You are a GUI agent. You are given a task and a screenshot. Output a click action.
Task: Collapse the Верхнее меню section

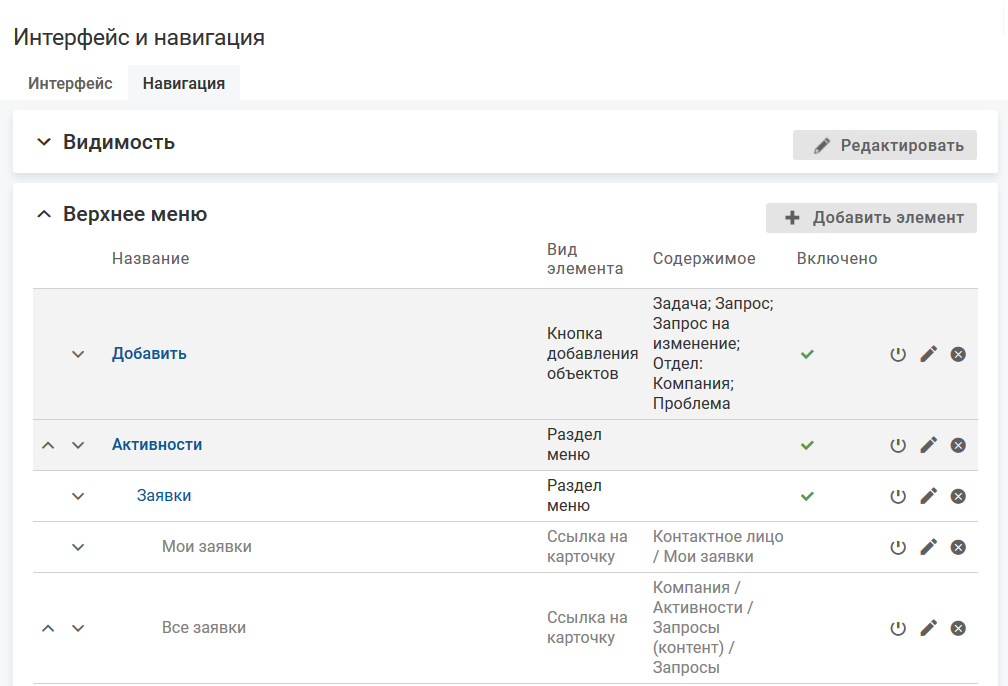click(x=43, y=214)
